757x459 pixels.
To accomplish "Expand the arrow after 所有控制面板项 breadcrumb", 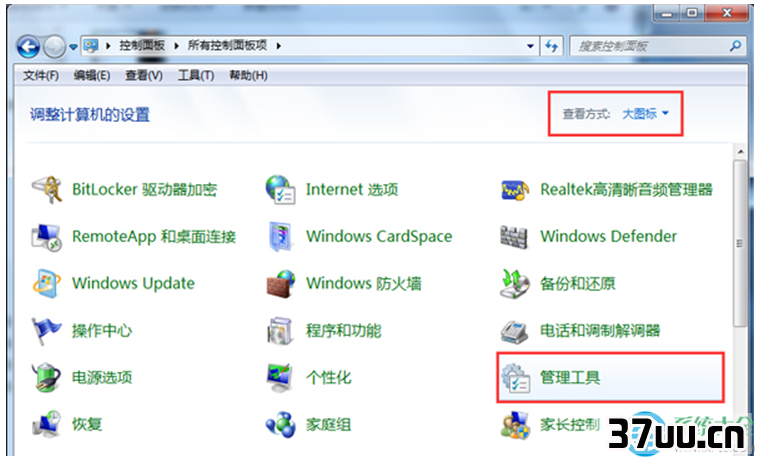I will (279, 46).
